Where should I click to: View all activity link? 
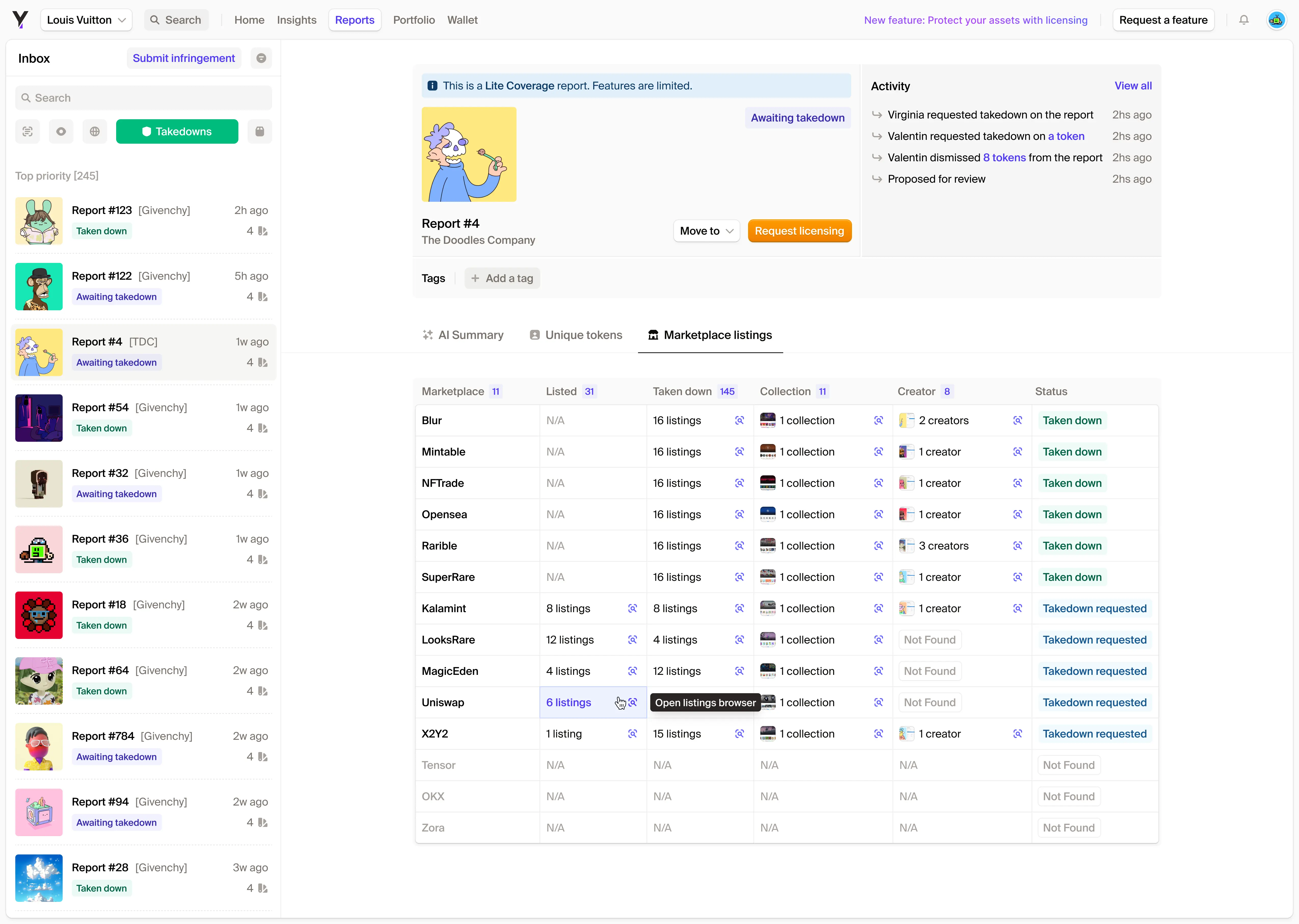point(1133,86)
